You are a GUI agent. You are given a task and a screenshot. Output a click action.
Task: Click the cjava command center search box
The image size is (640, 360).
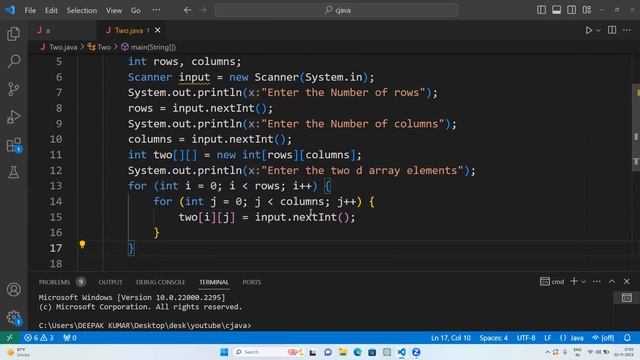click(337, 10)
